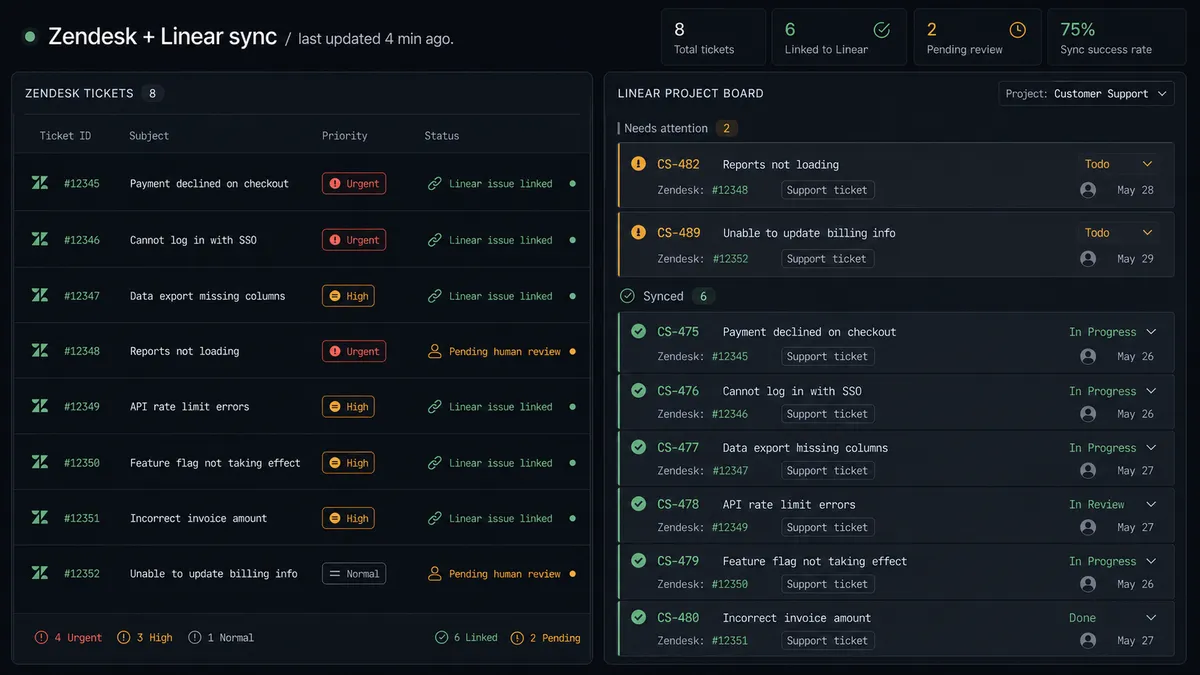Screen dimensions: 1200x675
Task: Click green check icon on CS-478
Action: point(638,504)
